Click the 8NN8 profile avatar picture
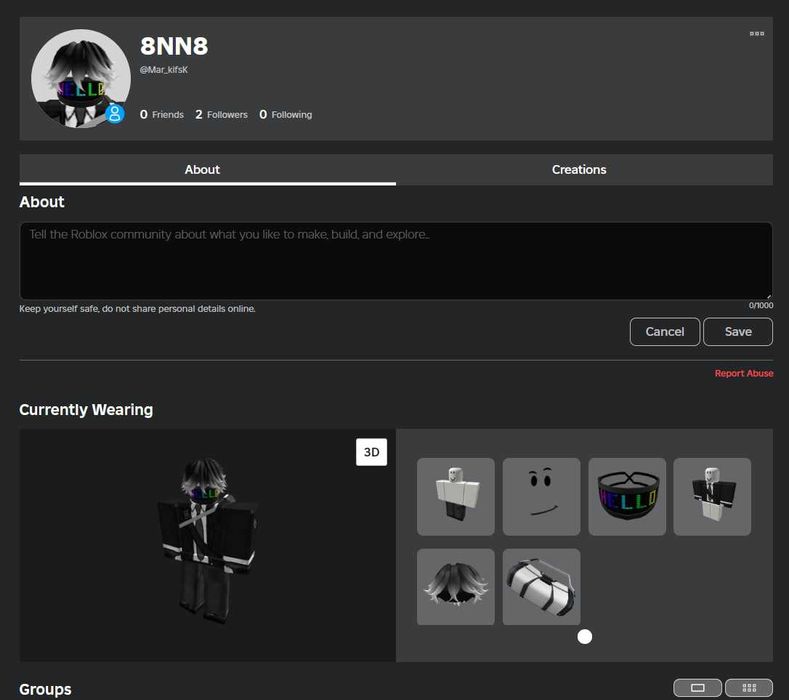789x700 pixels. coord(81,79)
